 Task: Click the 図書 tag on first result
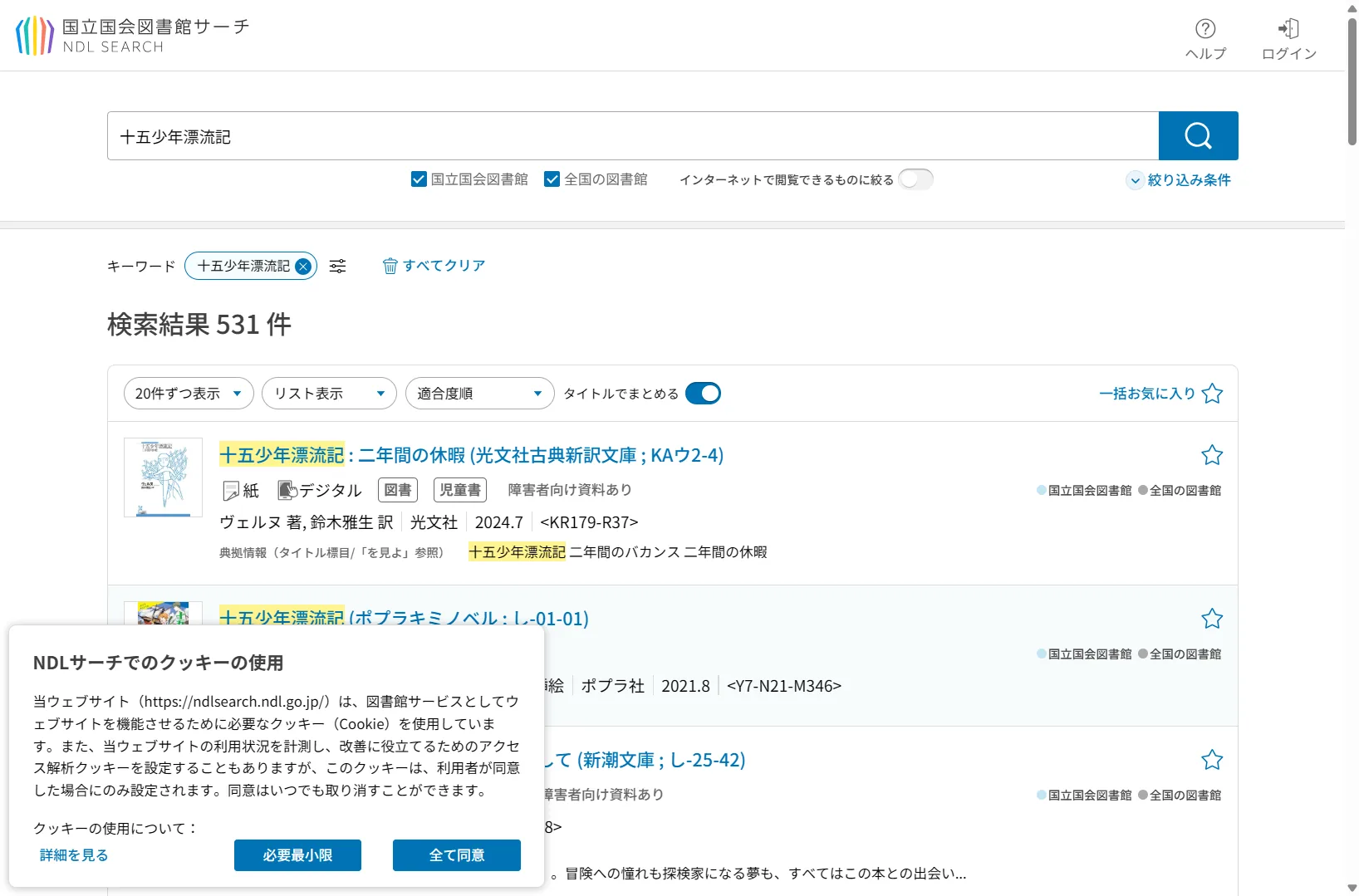pos(398,490)
